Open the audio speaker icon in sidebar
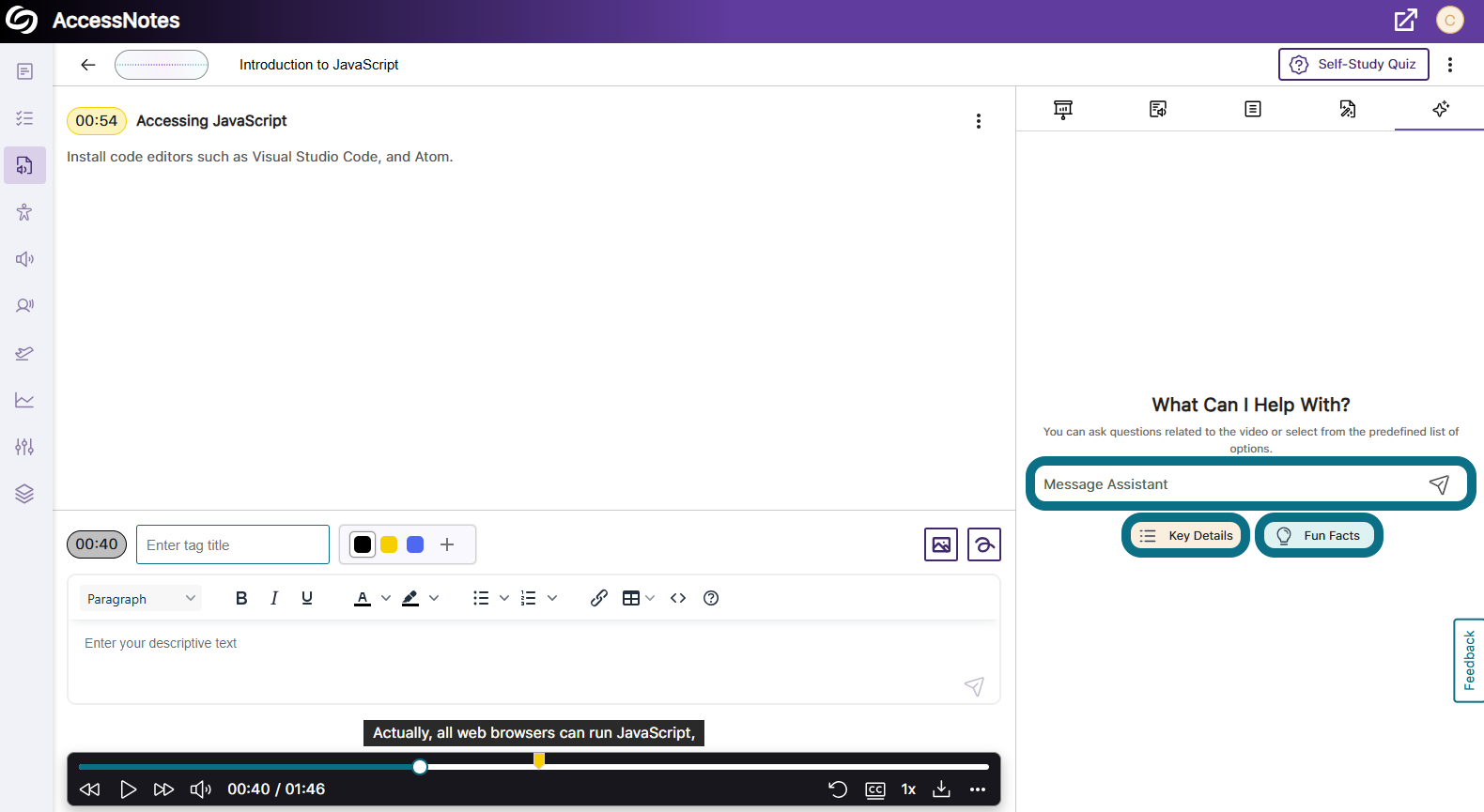This screenshot has height=812, width=1484. coord(24,259)
